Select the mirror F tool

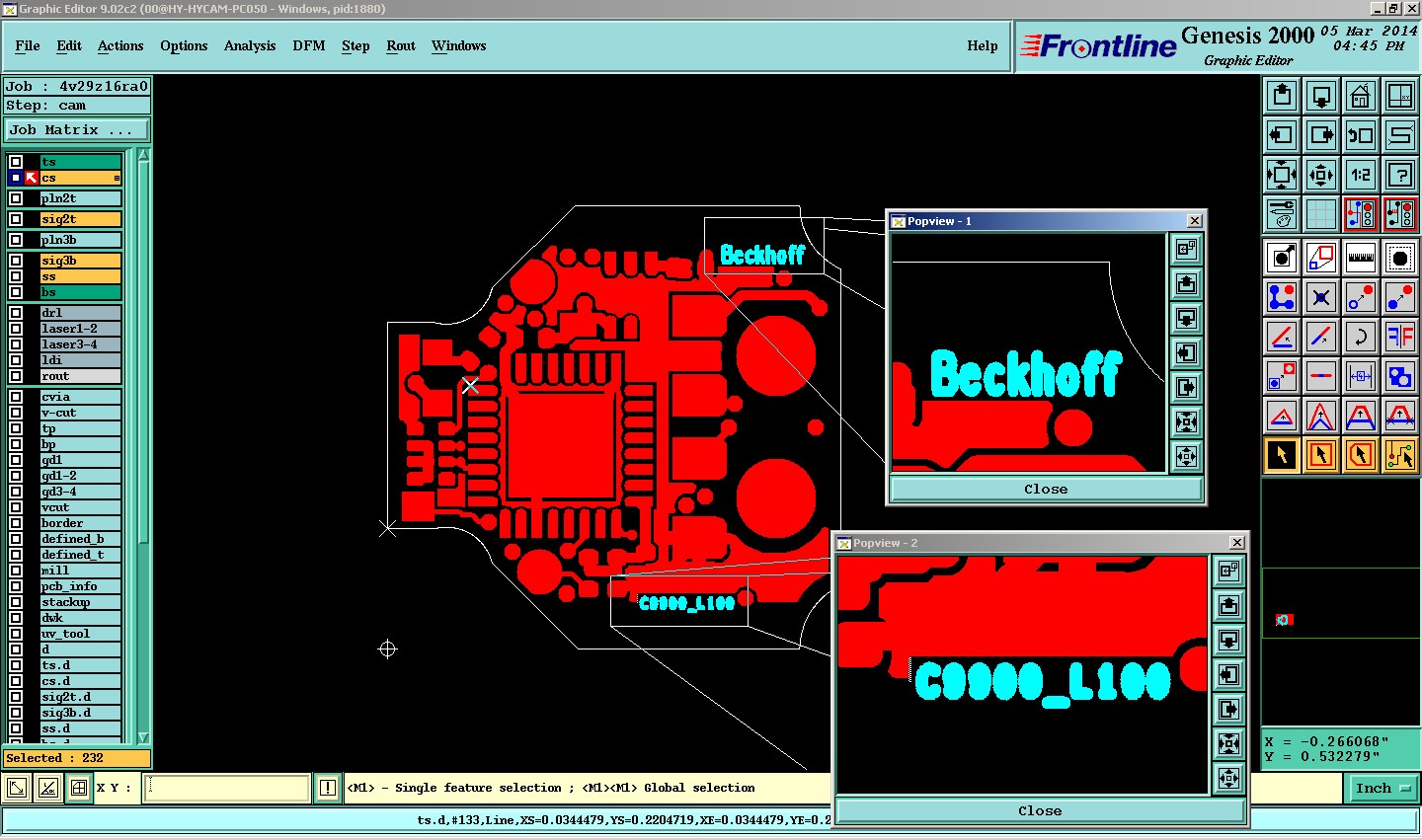1400,336
